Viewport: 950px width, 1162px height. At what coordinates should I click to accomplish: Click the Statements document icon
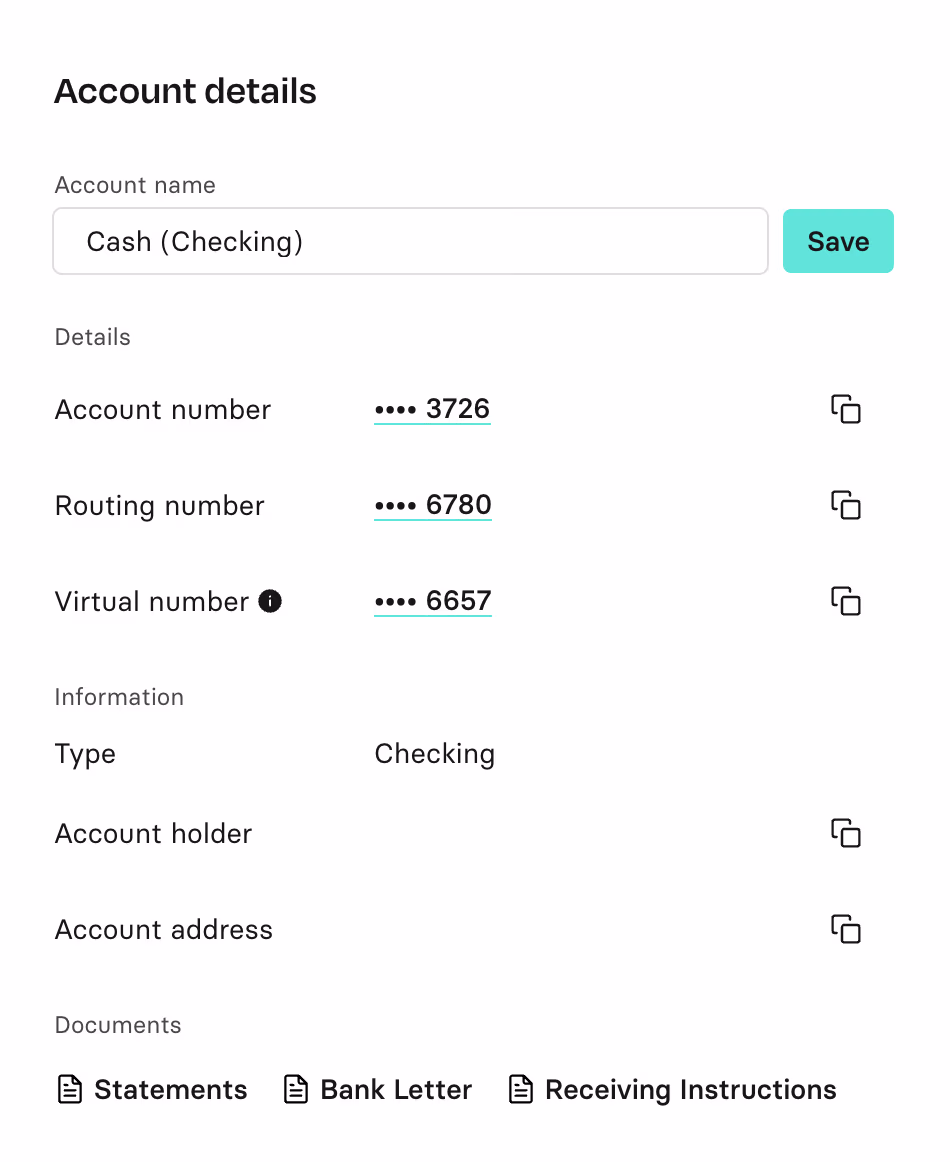pos(69,1089)
